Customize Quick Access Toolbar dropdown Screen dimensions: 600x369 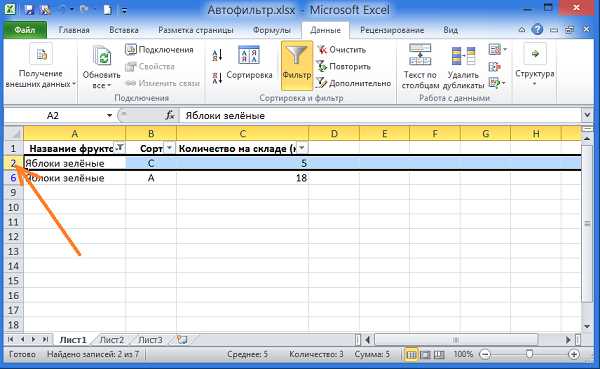pos(124,11)
